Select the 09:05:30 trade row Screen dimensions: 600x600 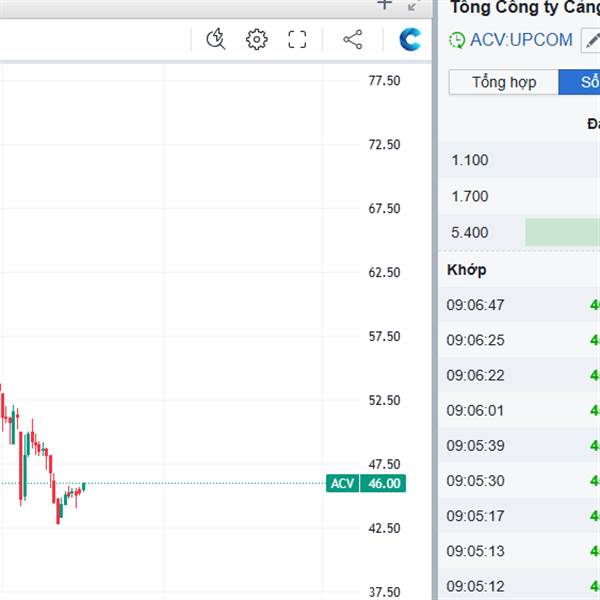click(x=519, y=481)
